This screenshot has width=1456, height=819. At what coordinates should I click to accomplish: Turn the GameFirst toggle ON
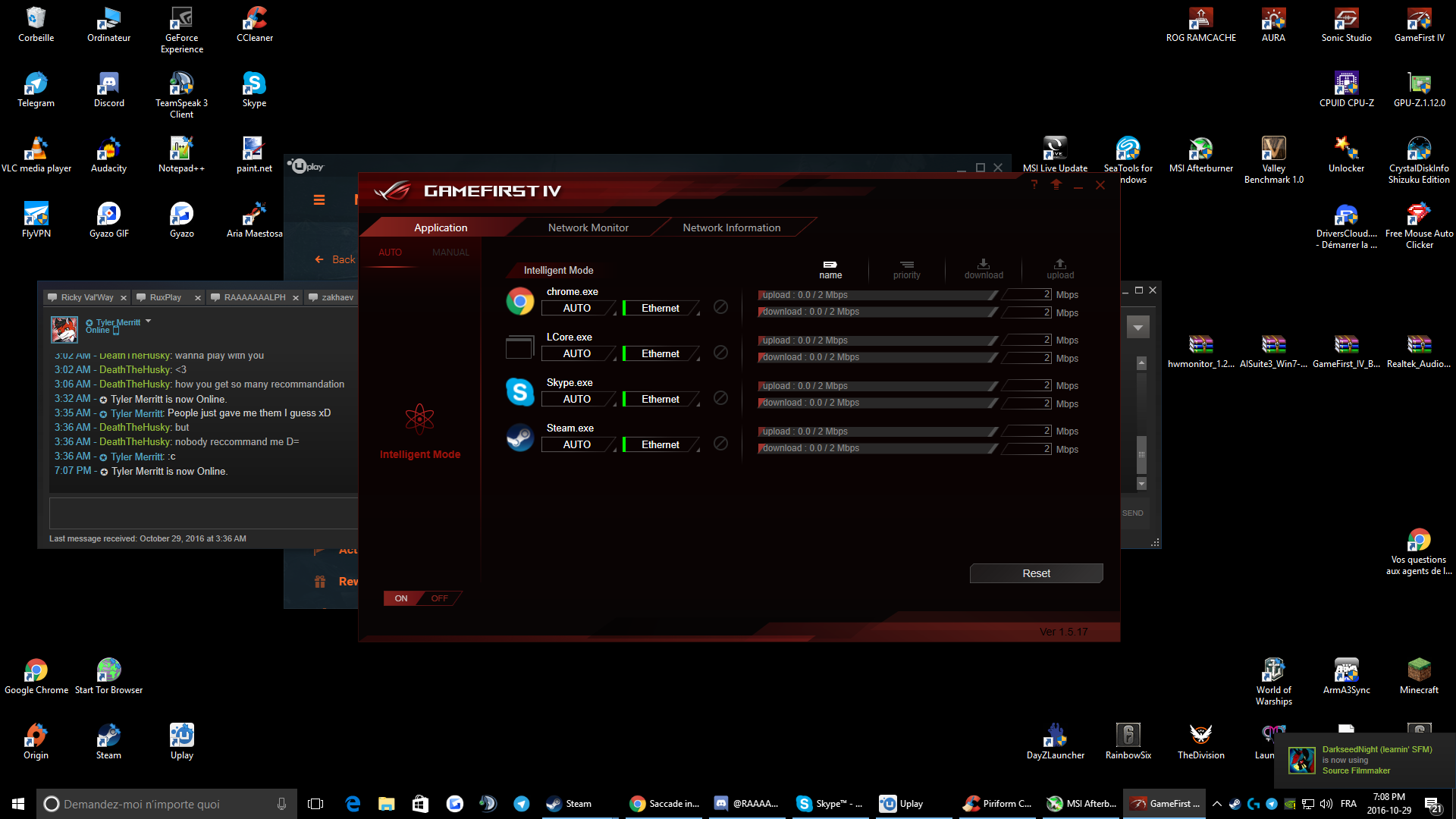401,598
